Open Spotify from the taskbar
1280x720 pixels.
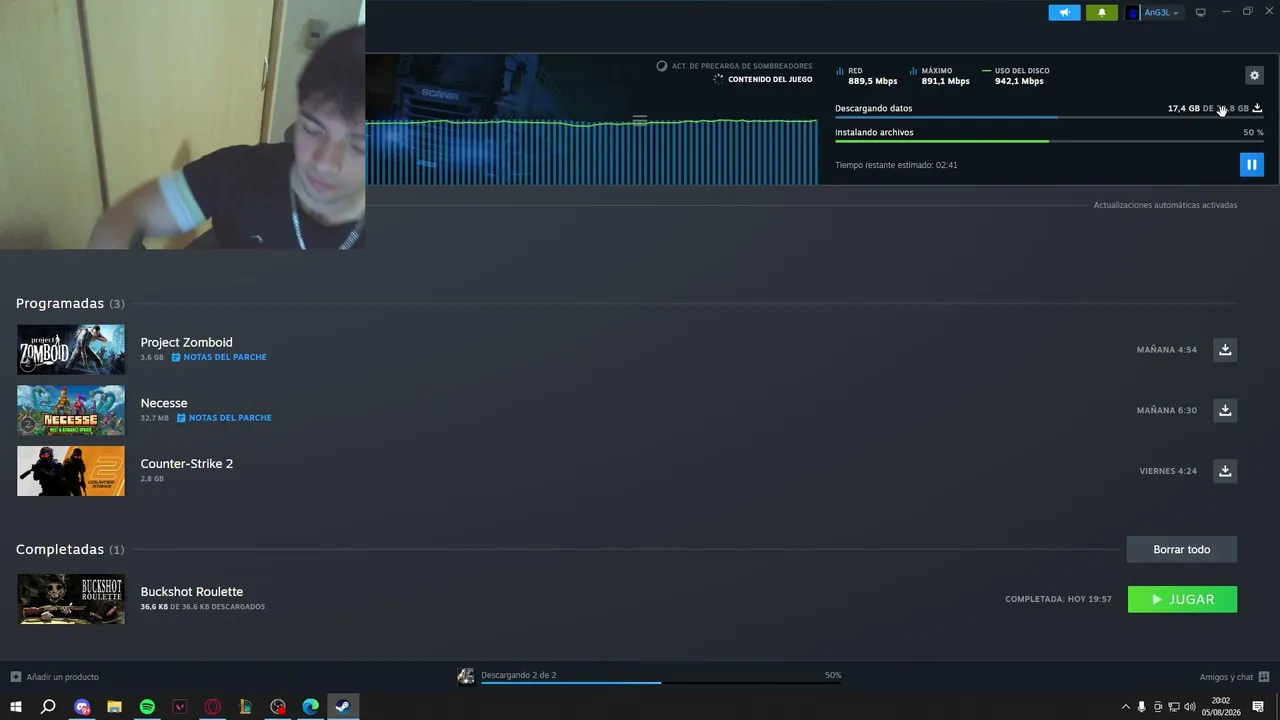point(147,707)
